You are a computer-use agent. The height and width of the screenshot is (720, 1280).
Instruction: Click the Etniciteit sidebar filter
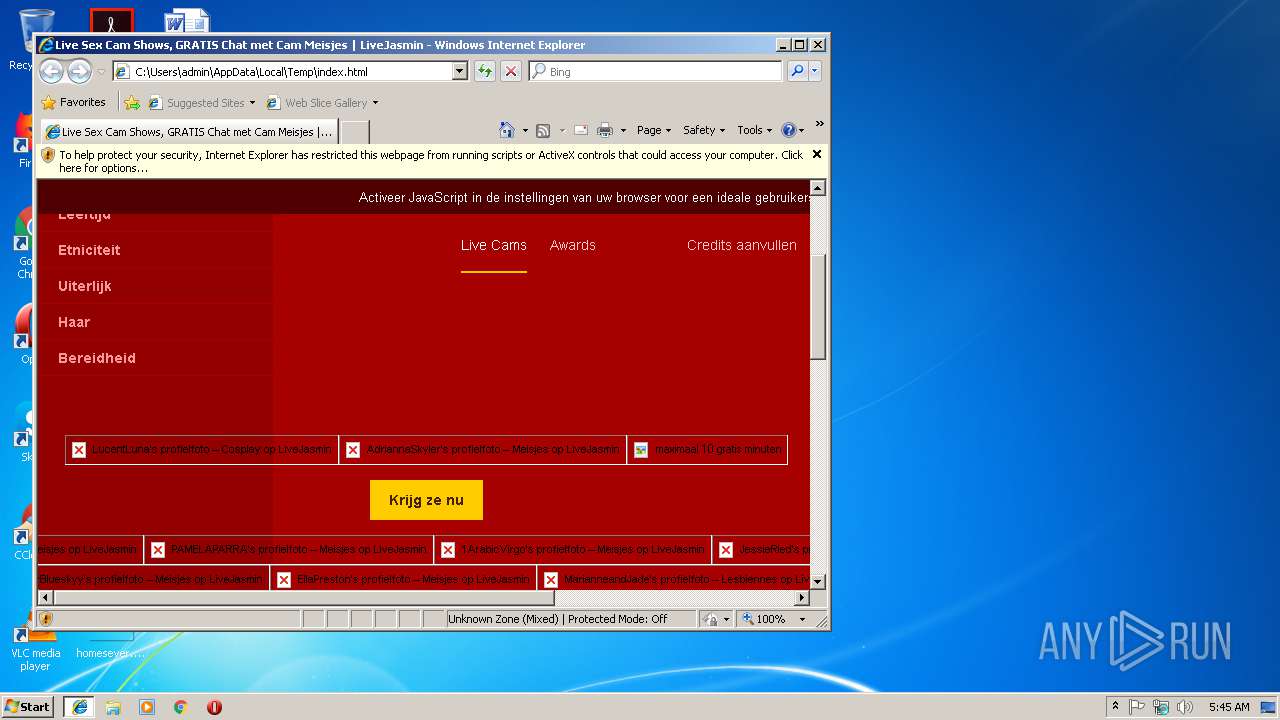(x=89, y=250)
